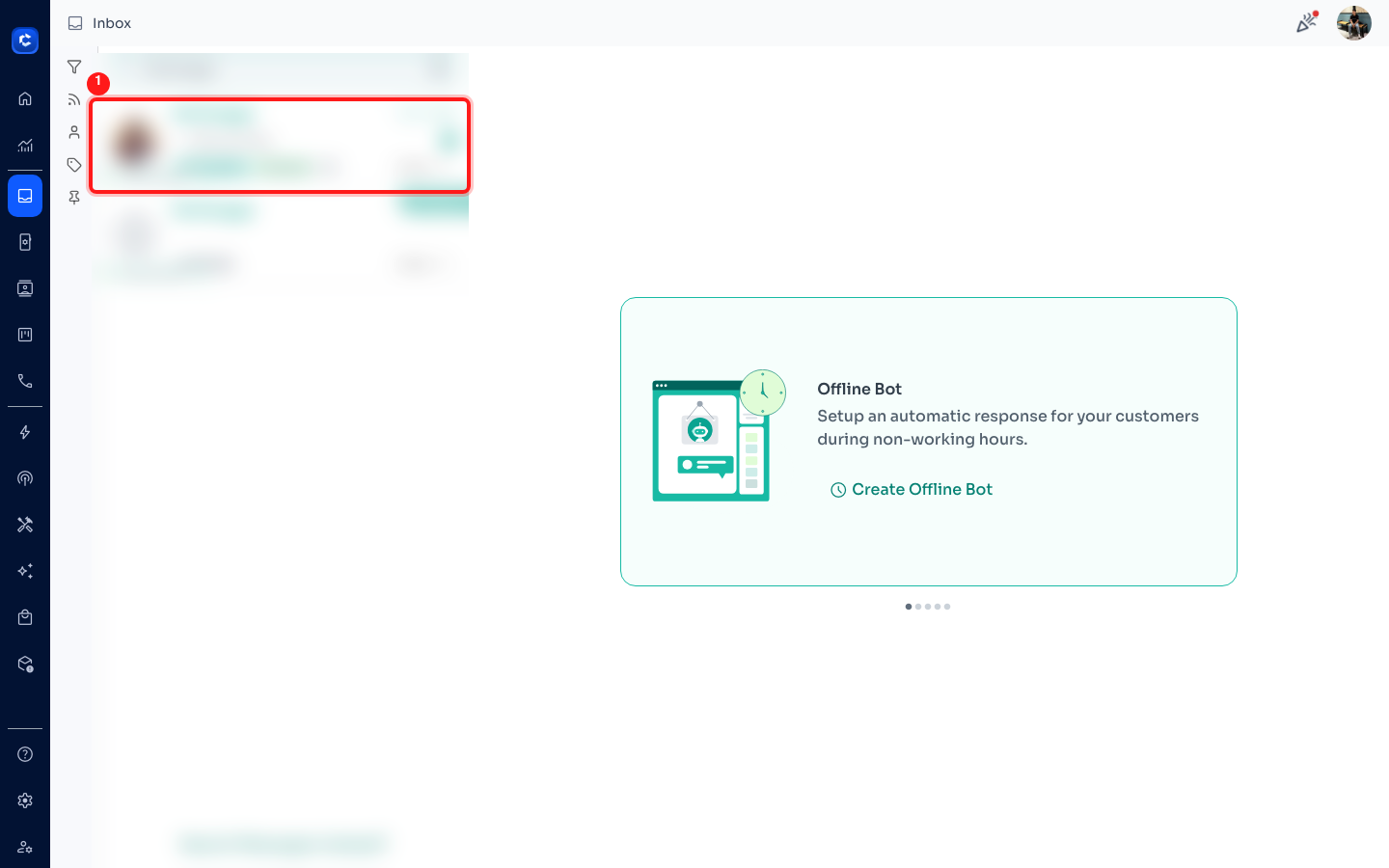Open the bot device icon below Inbox
This screenshot has height=868, width=1389.
25,242
